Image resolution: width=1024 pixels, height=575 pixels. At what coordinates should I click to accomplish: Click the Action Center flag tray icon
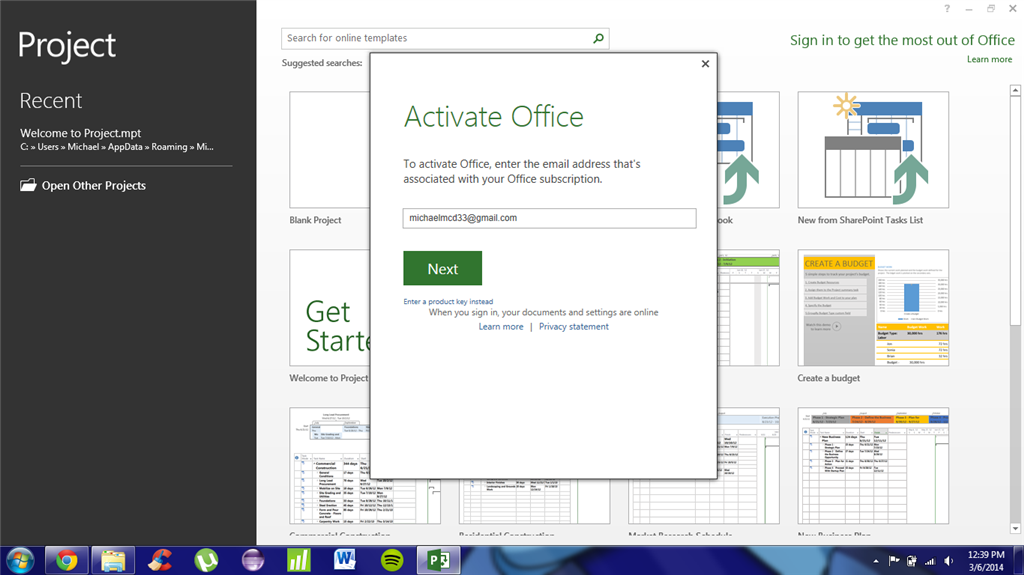coord(894,561)
